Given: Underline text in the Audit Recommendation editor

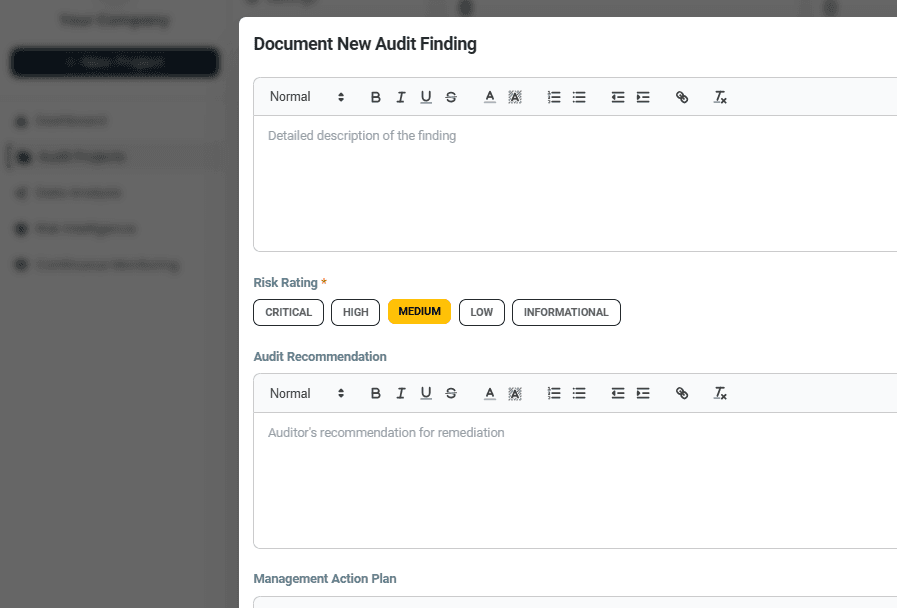Looking at the screenshot, I should pyautogui.click(x=425, y=392).
